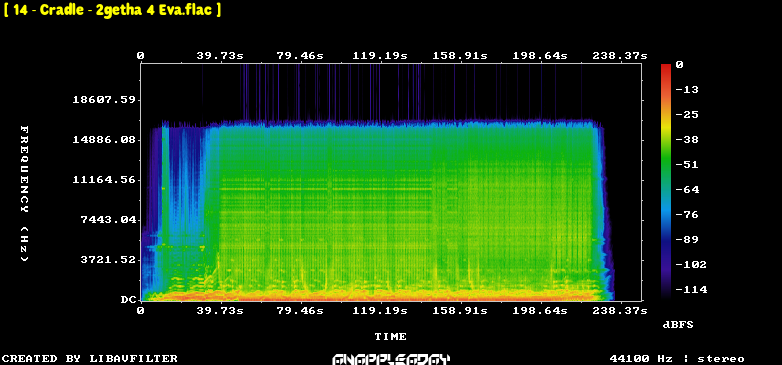Click the 119.19s marker on bottom time axis
The height and width of the screenshot is (365, 782).
point(381,311)
